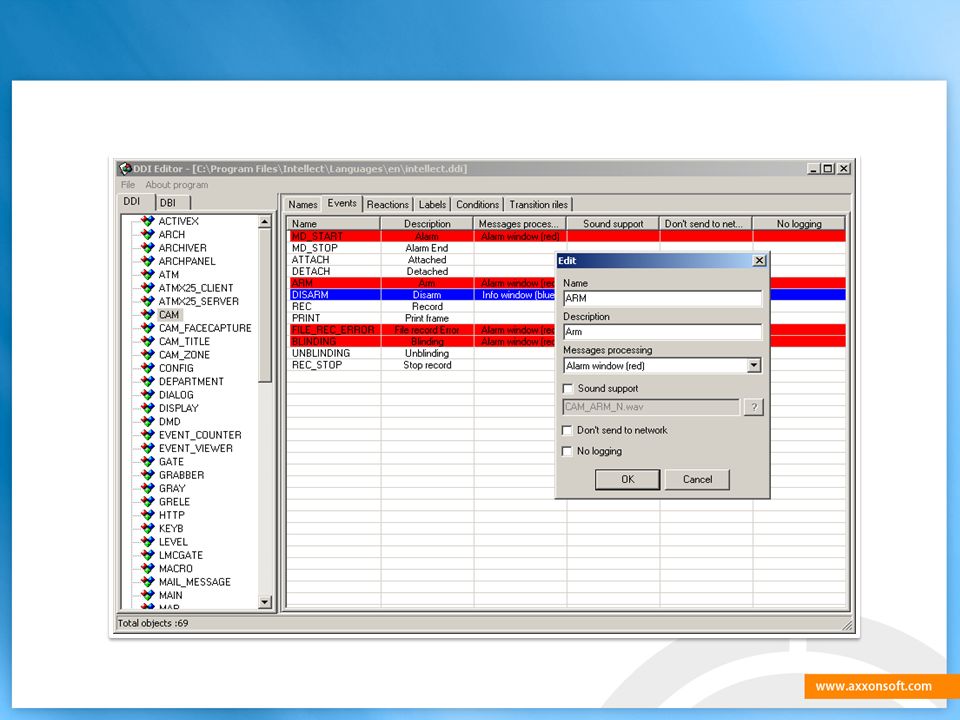Check Don't send to network

[x=568, y=430]
